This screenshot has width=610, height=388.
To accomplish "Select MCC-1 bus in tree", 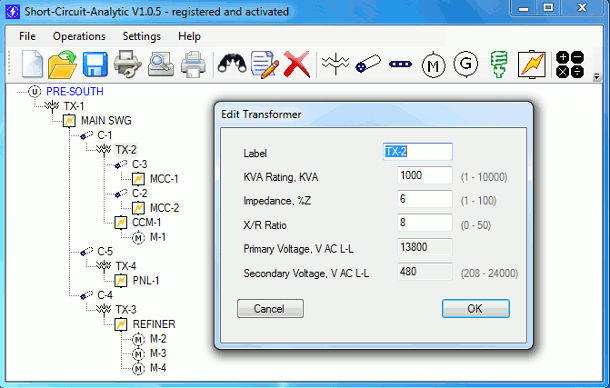I will (x=164, y=179).
